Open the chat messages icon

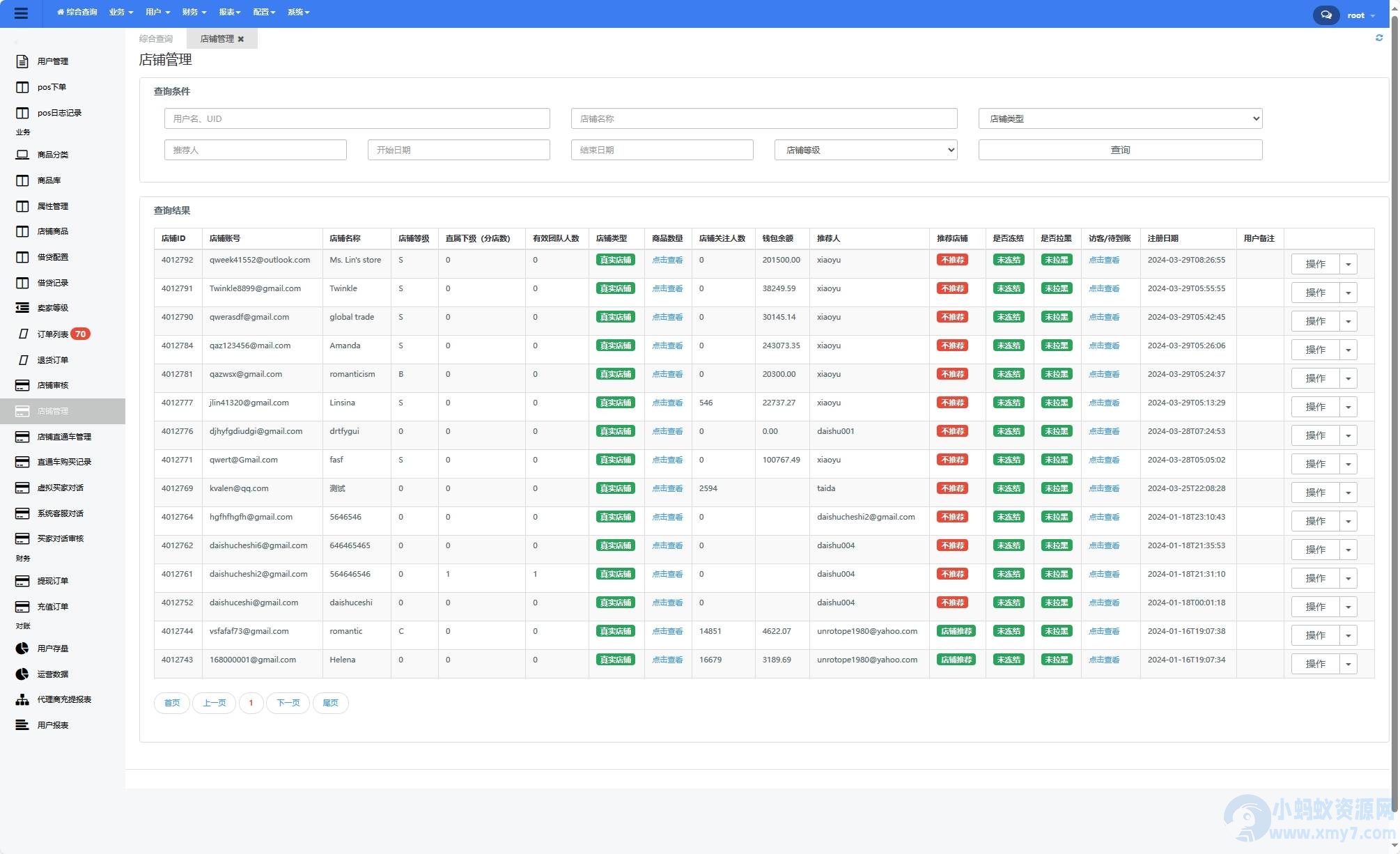[x=1326, y=15]
